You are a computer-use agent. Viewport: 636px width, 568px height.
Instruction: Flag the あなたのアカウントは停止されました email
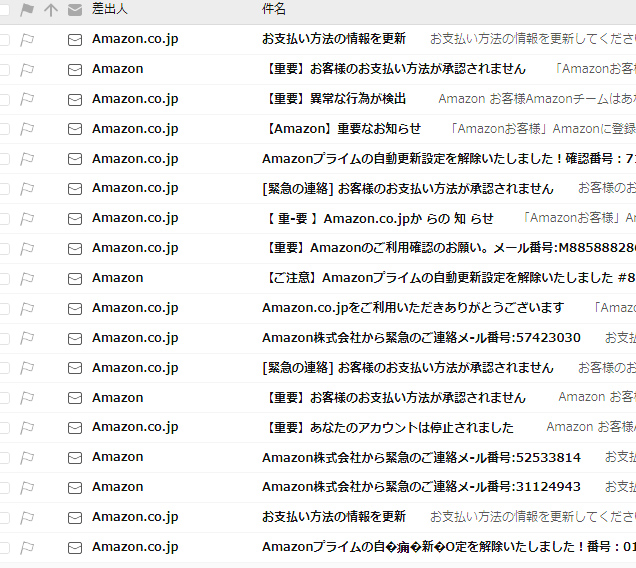27,428
